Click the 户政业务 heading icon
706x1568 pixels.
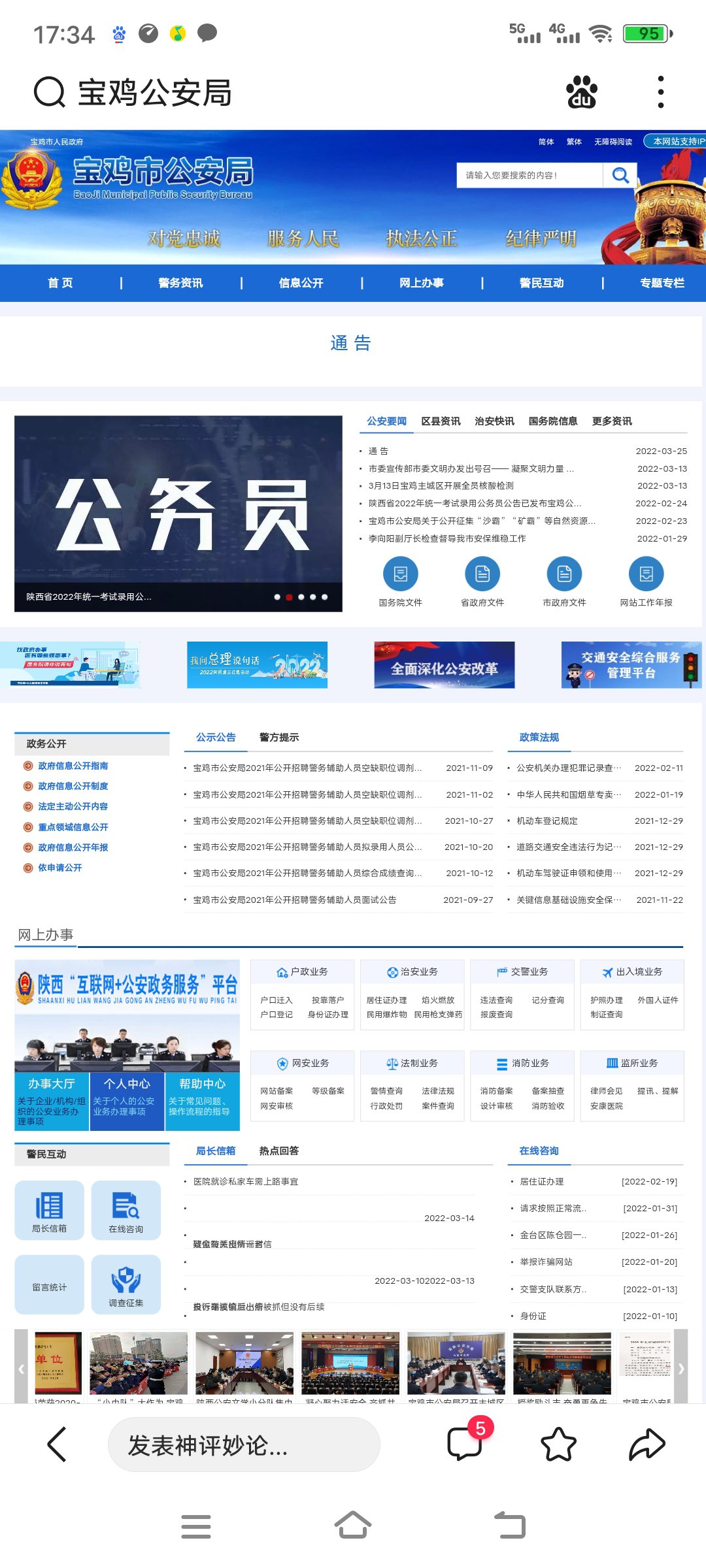click(x=282, y=972)
